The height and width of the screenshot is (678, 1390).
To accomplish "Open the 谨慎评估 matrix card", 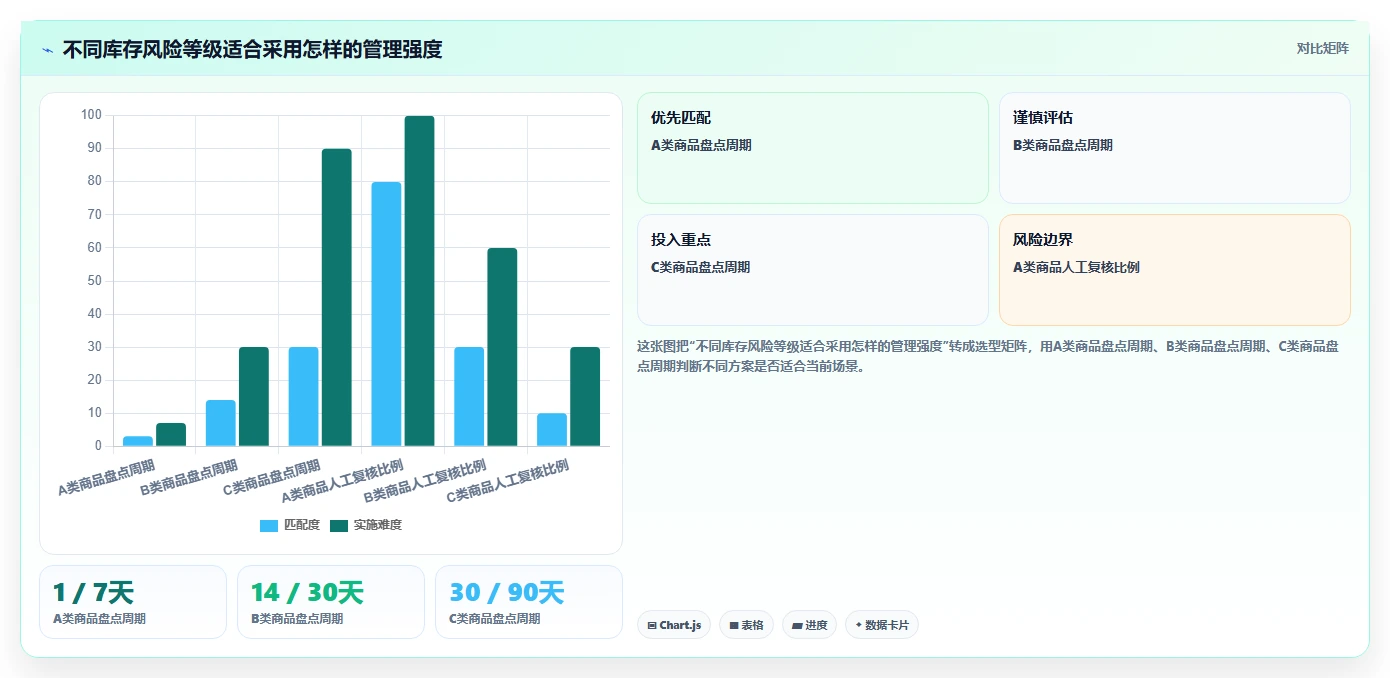I will pos(1174,148).
